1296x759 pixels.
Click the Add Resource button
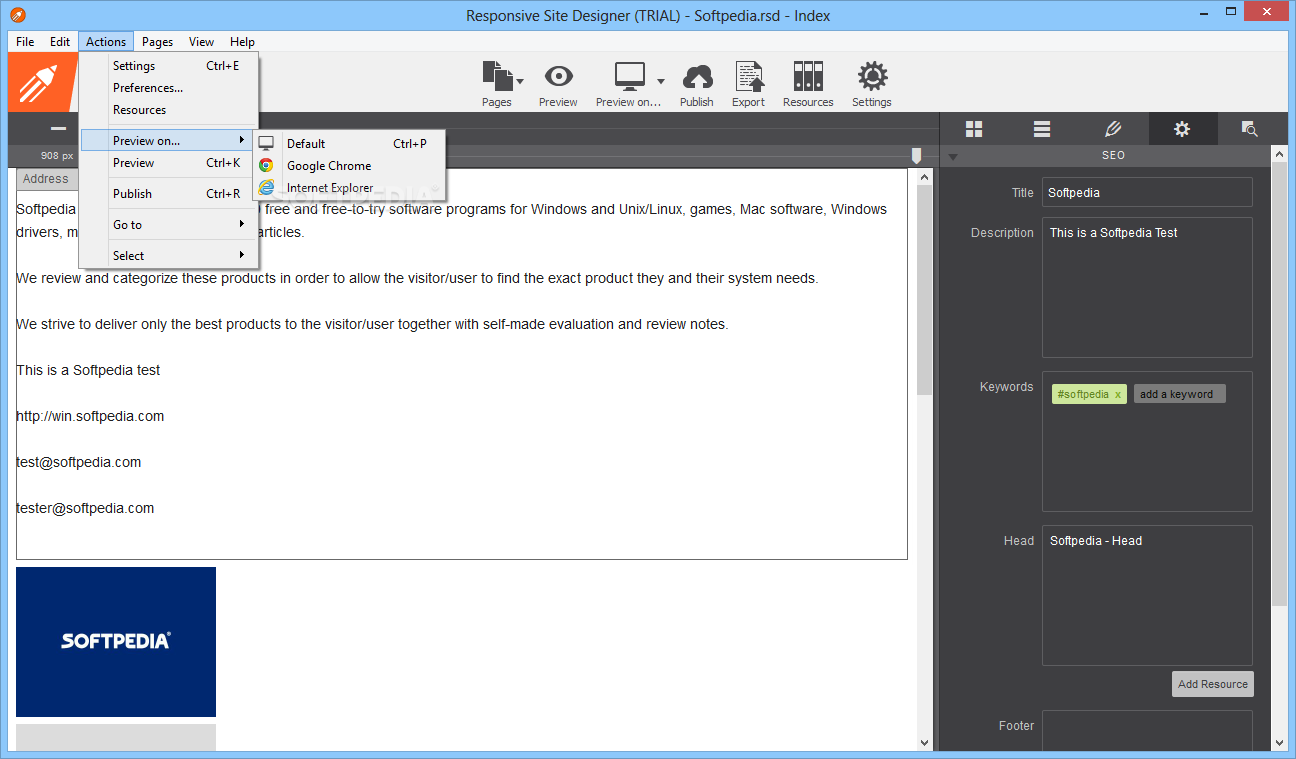coord(1212,684)
